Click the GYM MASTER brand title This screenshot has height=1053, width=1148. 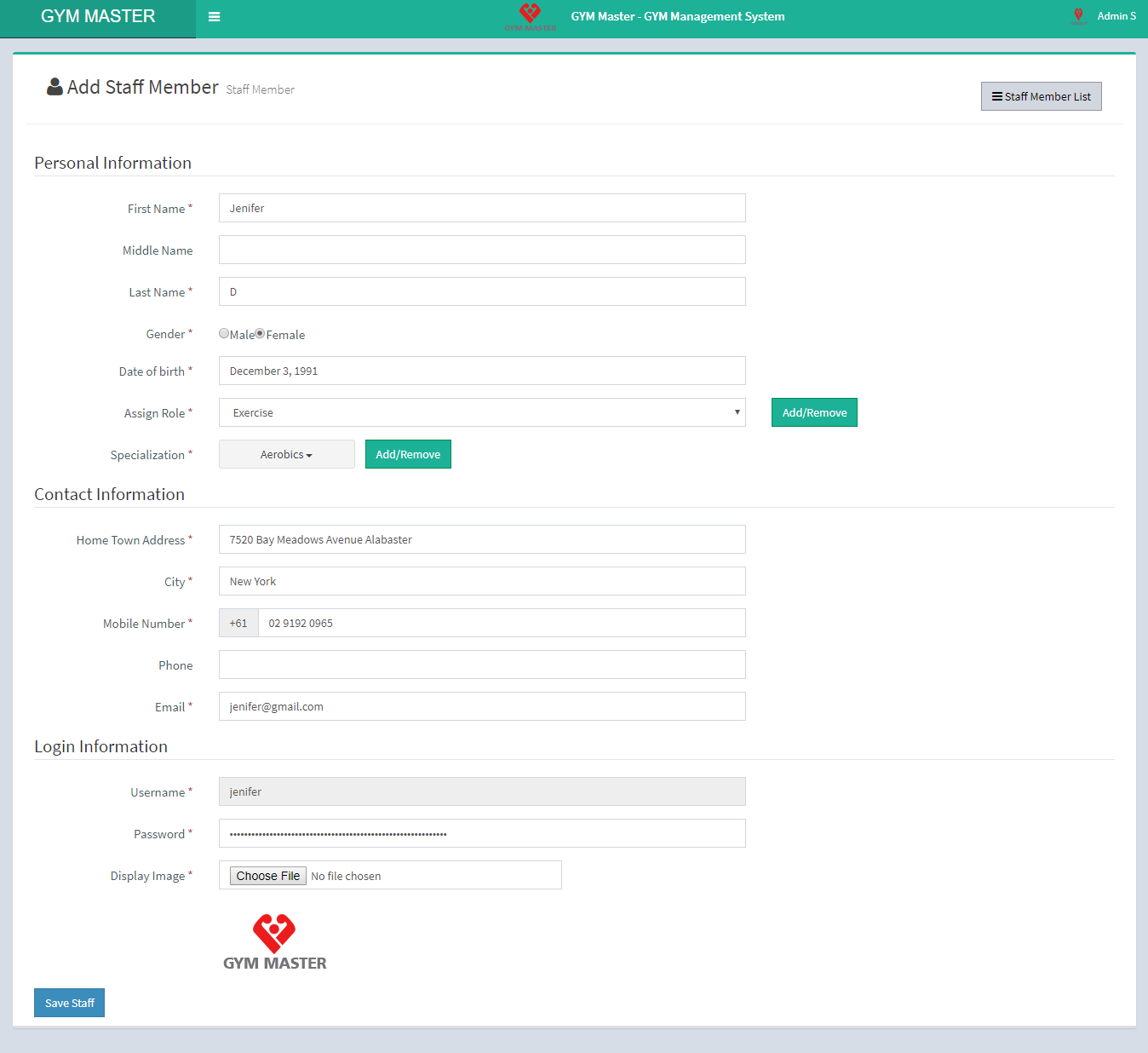pos(98,17)
